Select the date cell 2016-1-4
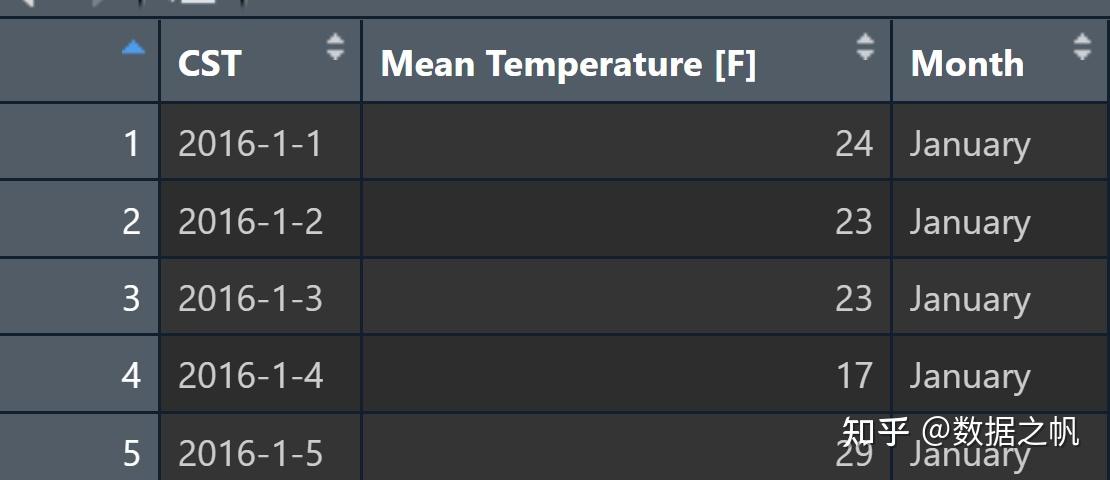Screen dimensions: 1110x480 (x=250, y=376)
